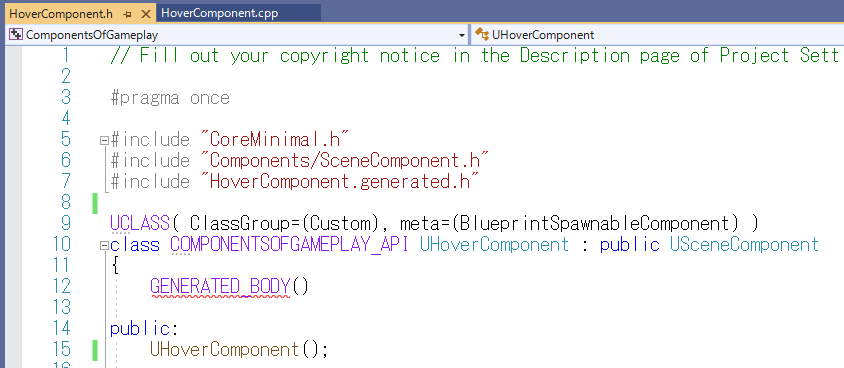Collapse the #include block on line 5

point(104,140)
